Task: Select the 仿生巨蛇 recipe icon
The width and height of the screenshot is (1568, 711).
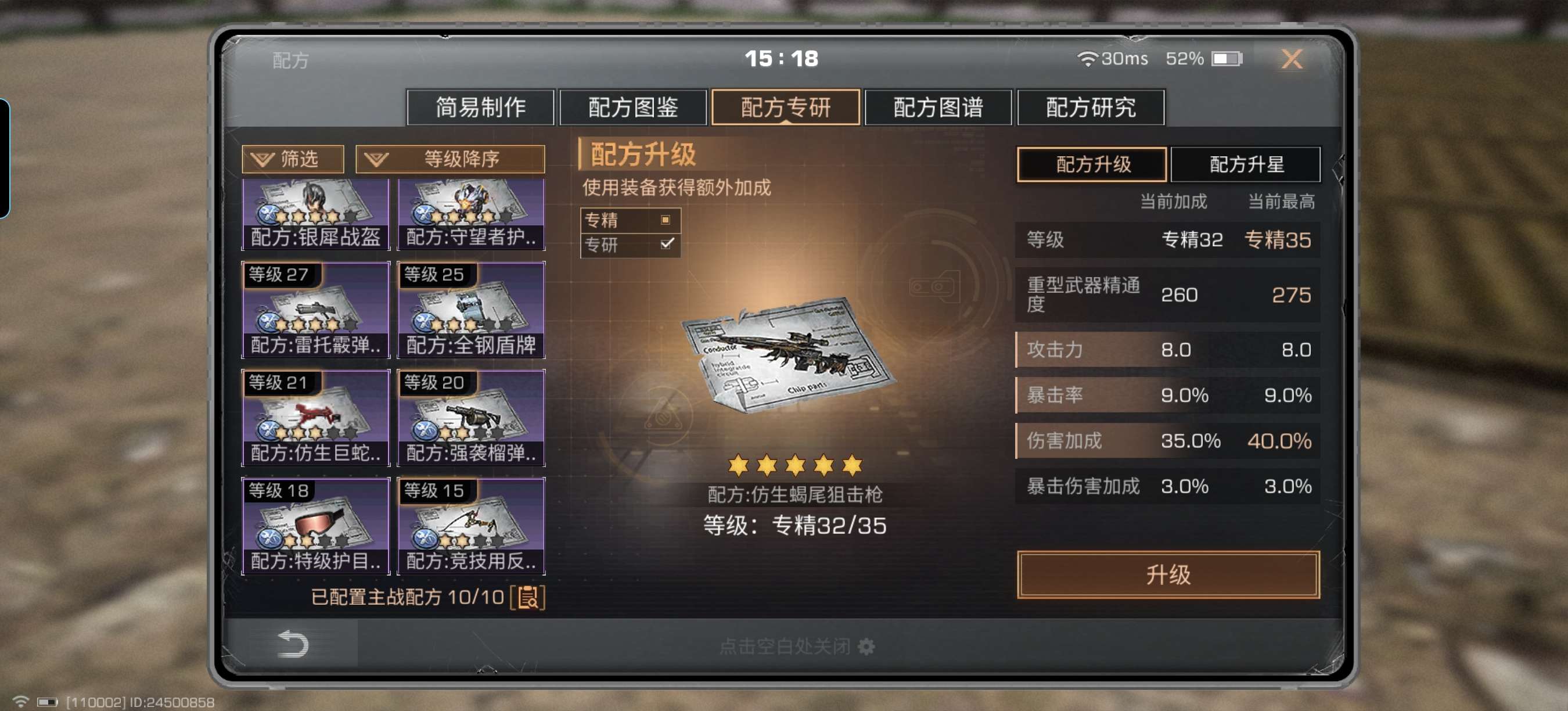Action: [315, 418]
